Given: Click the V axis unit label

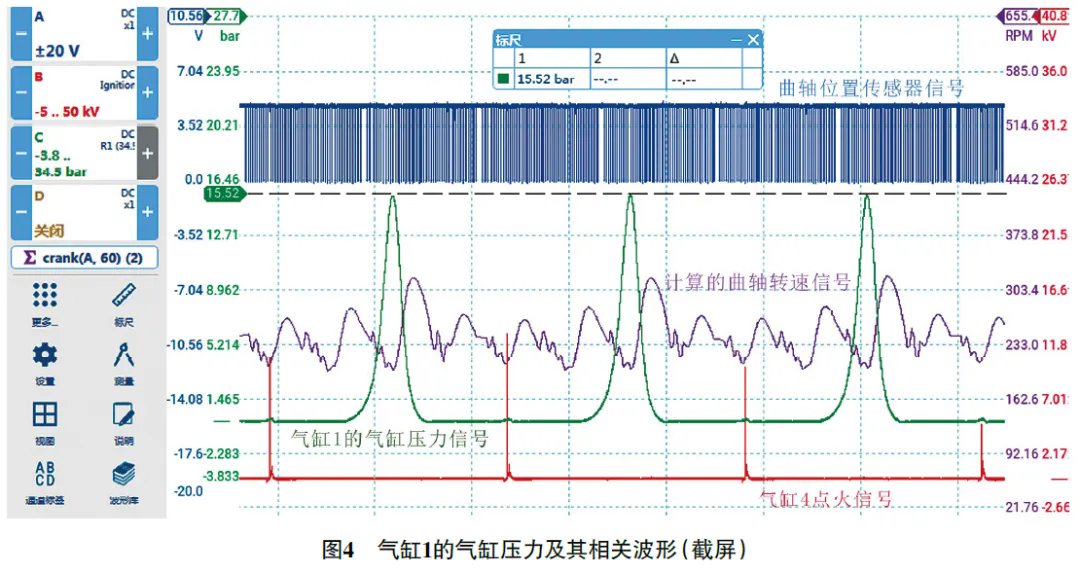Looking at the screenshot, I should 199,36.
